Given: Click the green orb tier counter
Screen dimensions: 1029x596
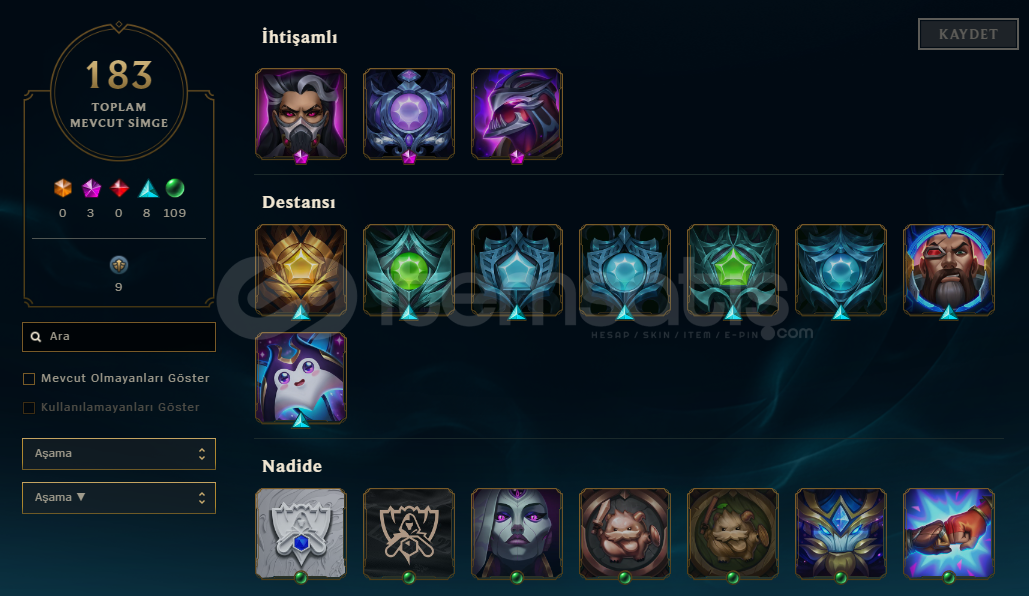Looking at the screenshot, I should coord(175,199).
